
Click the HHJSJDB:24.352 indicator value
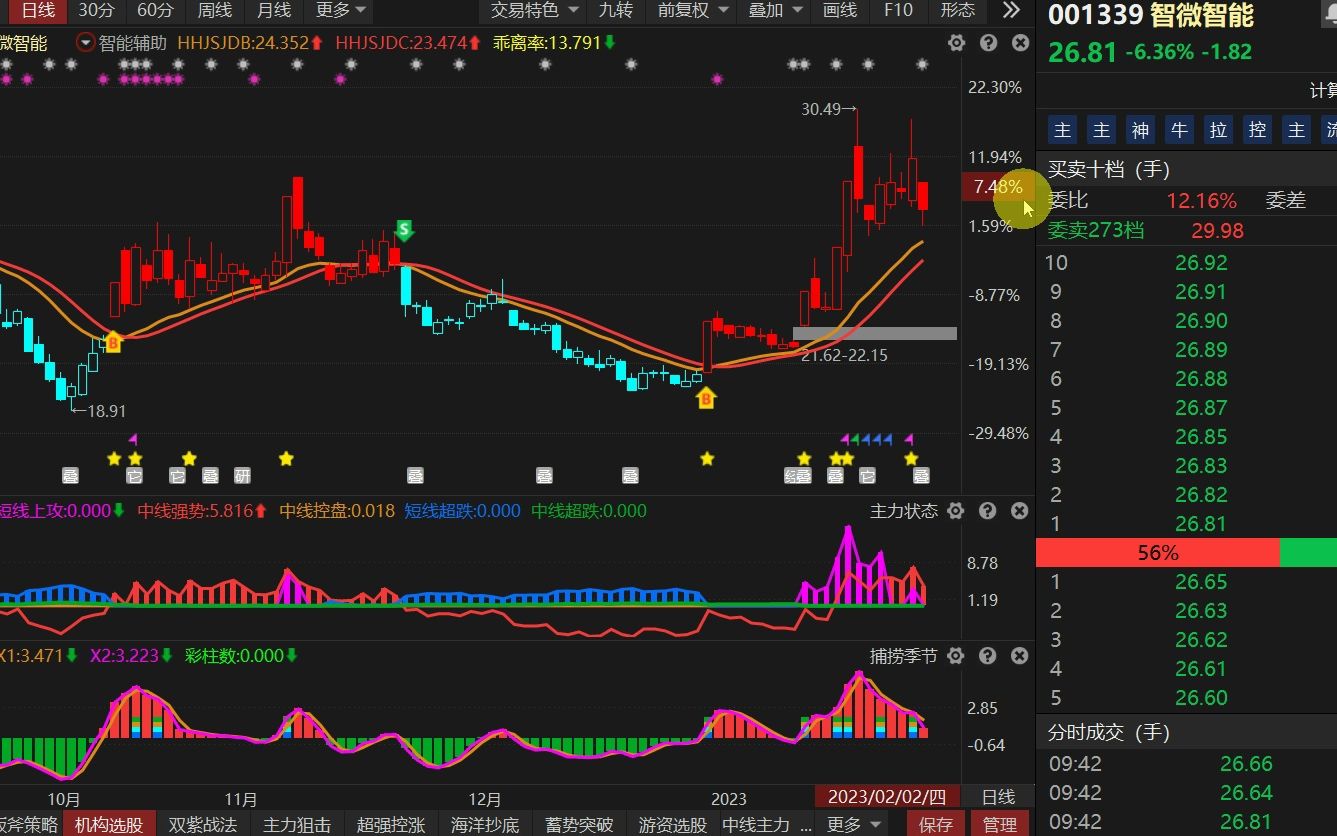244,43
